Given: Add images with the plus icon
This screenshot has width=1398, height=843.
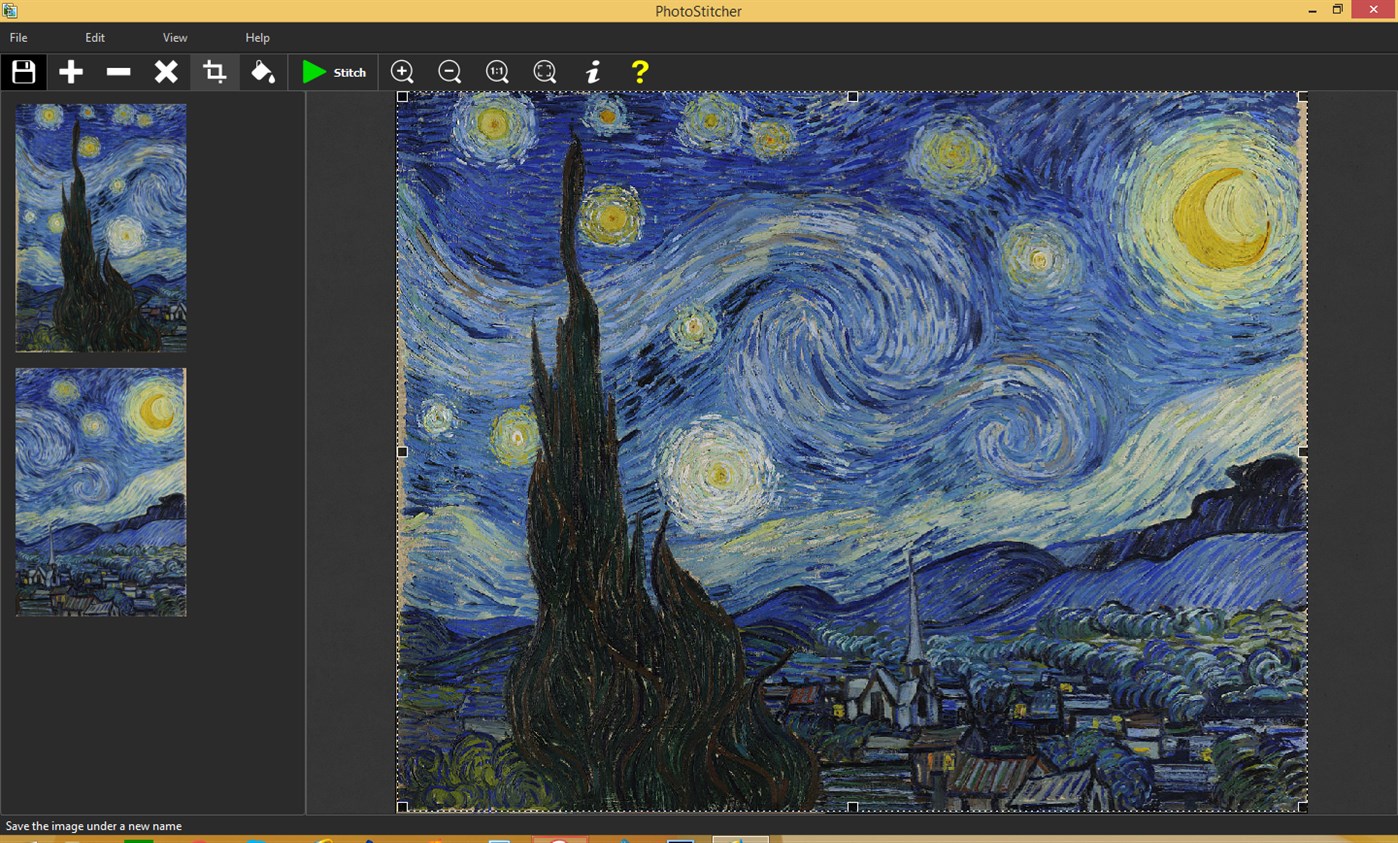Looking at the screenshot, I should (71, 72).
